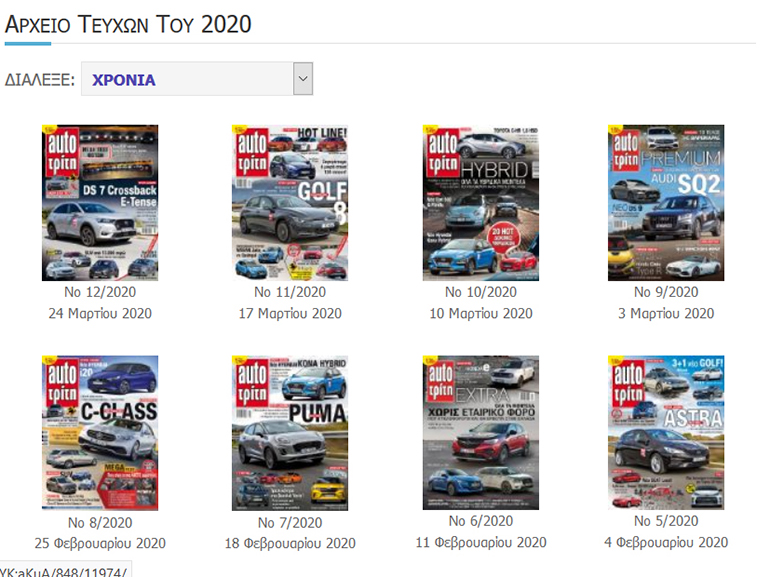Viewport: 770px width, 577px height.
Task: Open the DS 7 Crossback issue cover
Action: (x=100, y=203)
